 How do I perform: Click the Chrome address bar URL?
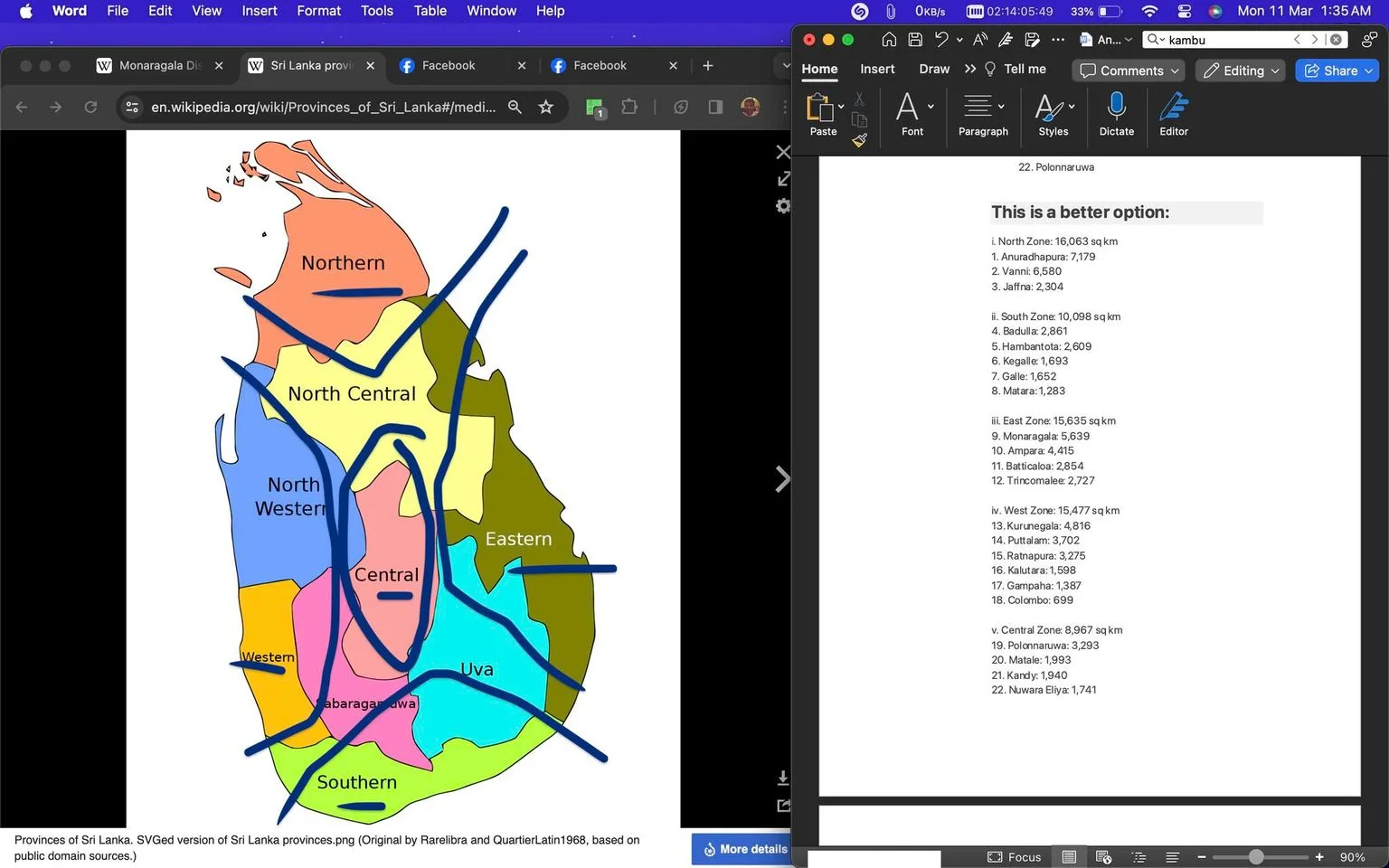323,107
